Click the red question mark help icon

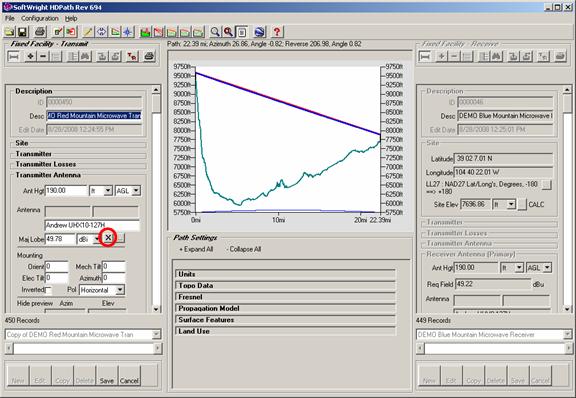click(277, 32)
